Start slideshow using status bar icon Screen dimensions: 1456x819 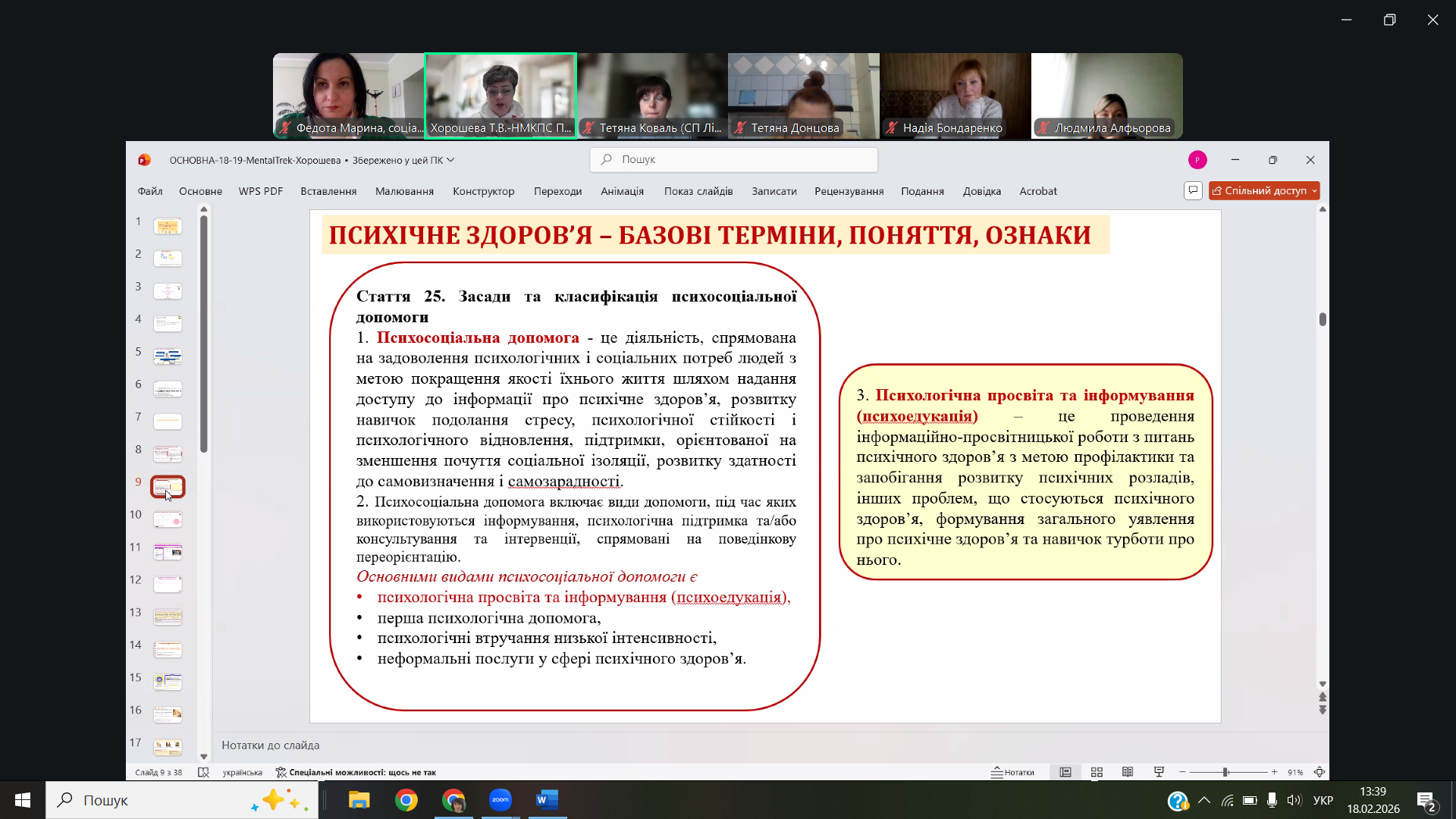coord(1159,772)
